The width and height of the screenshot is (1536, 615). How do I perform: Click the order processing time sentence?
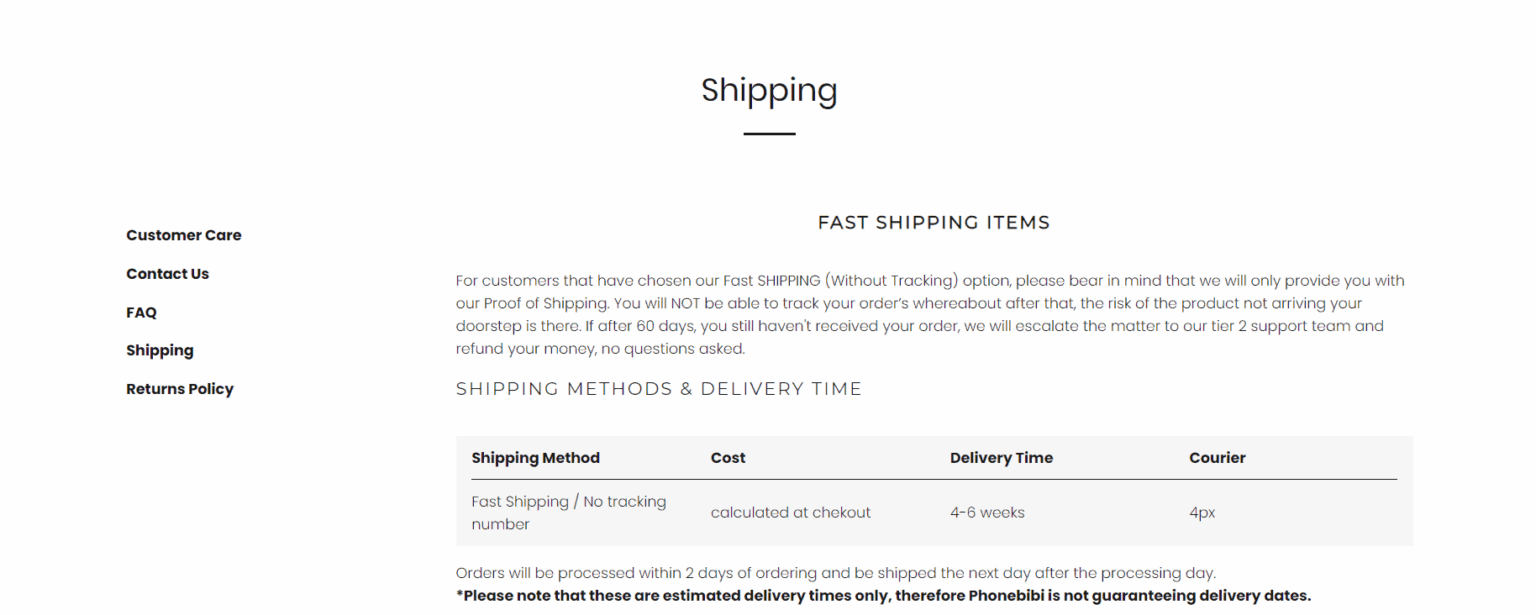point(835,573)
